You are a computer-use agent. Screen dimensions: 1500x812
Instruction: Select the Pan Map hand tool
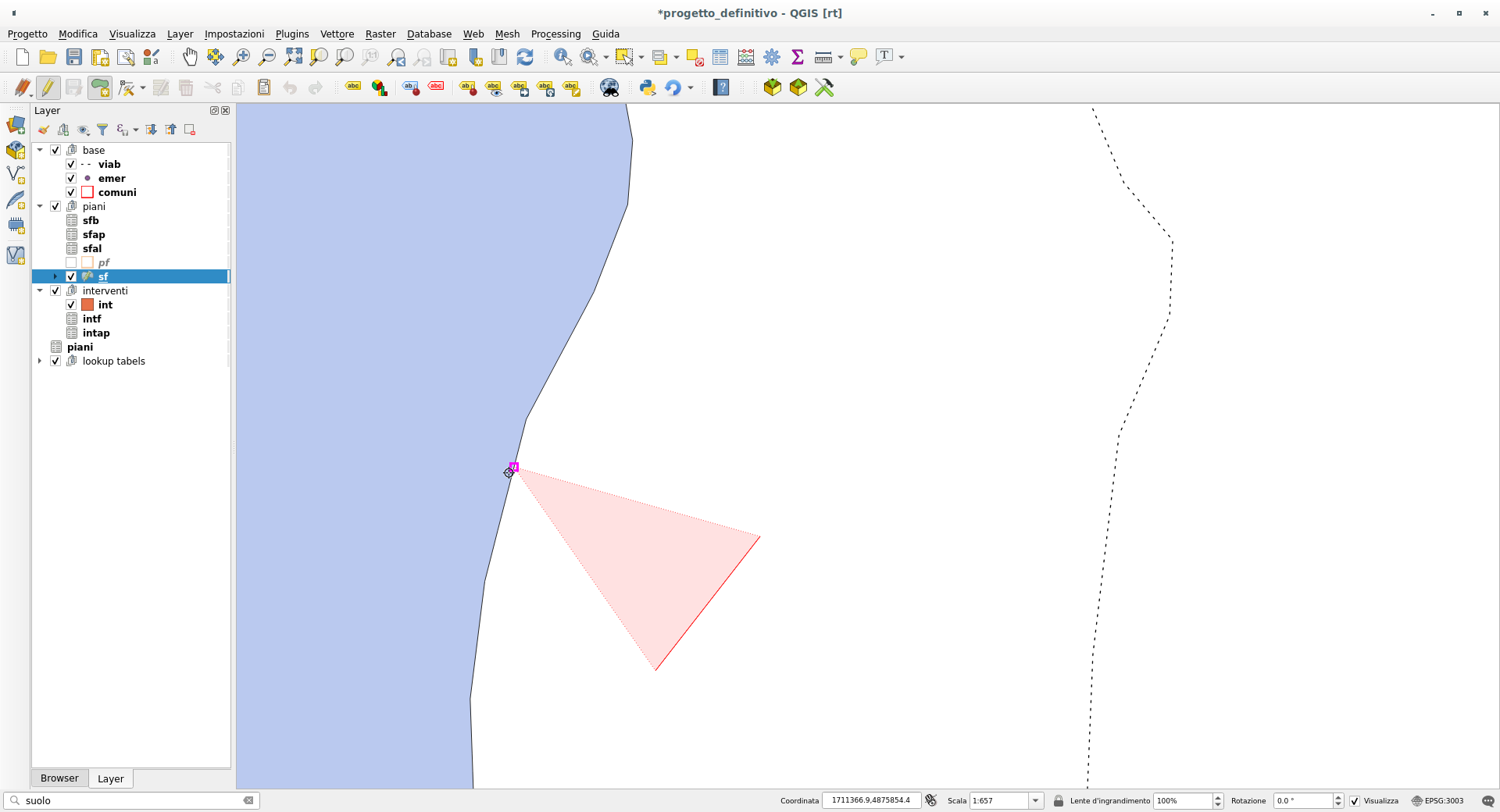click(190, 57)
